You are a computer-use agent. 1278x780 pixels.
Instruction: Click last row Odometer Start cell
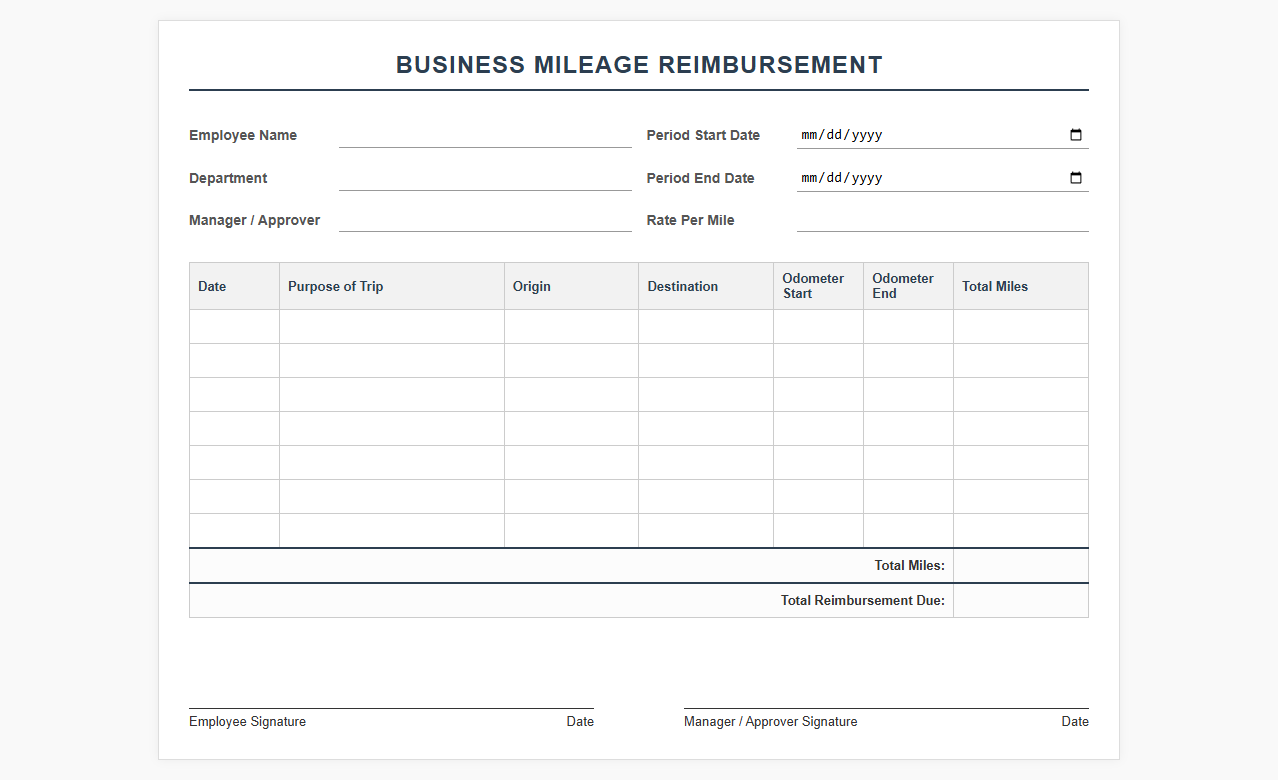818,531
